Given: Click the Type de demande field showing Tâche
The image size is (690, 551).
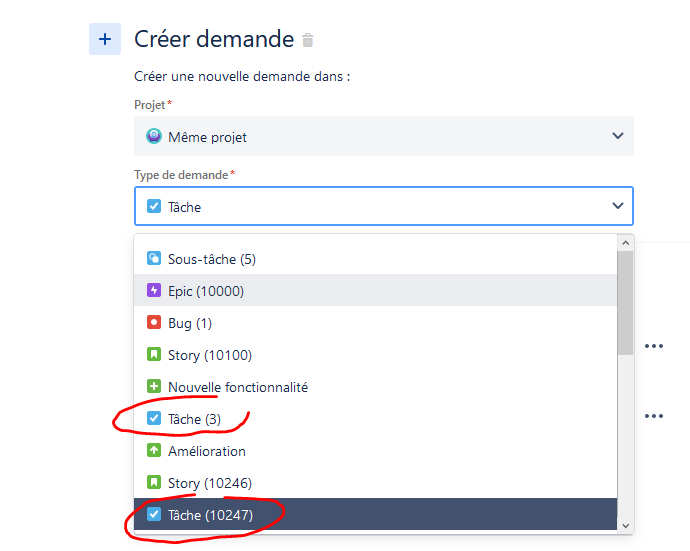Looking at the screenshot, I should click(384, 206).
